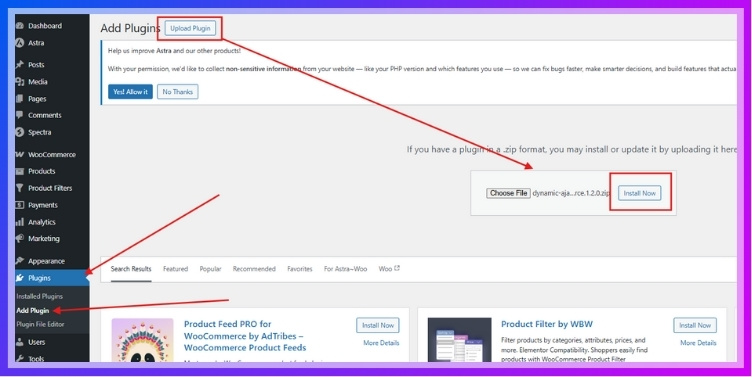Install Now for Product Filter by WBW

tap(695, 325)
